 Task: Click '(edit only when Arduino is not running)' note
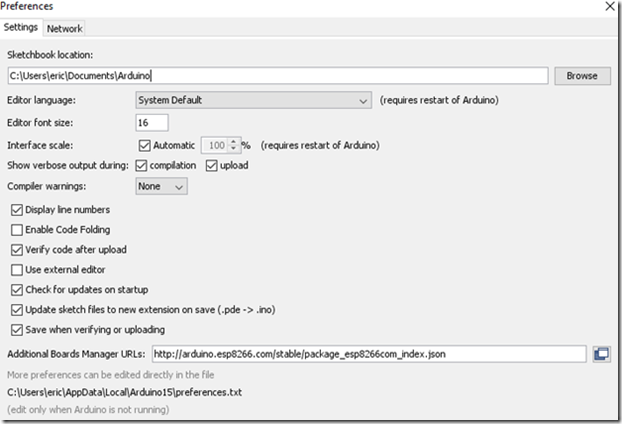88,409
